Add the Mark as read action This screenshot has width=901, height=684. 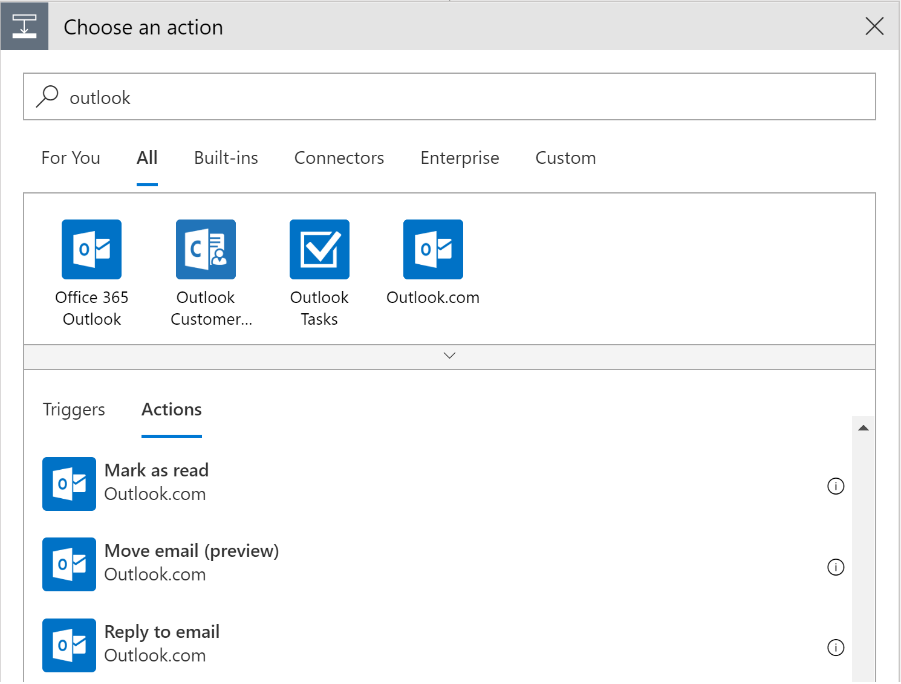157,482
